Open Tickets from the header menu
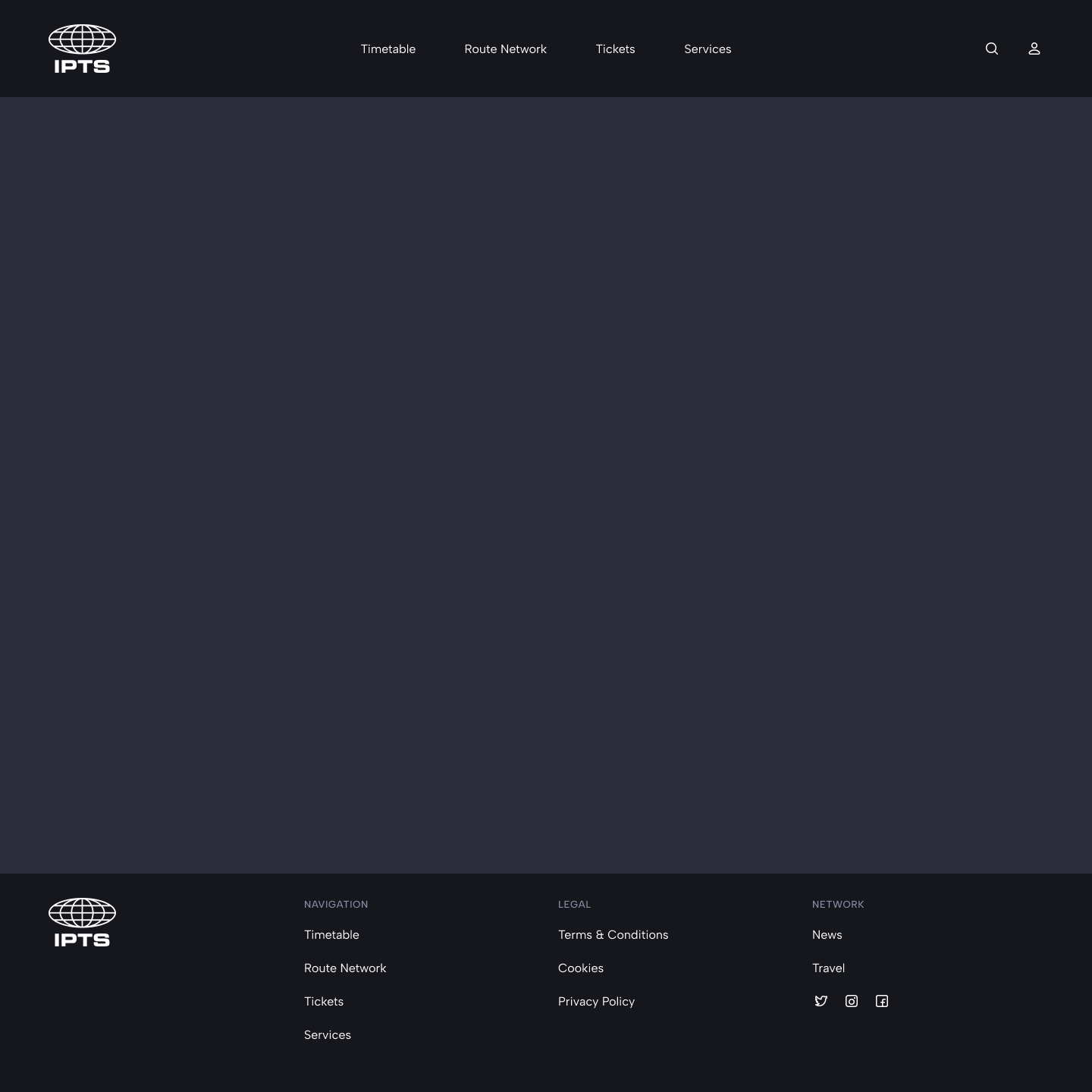1092x1092 pixels. pyautogui.click(x=615, y=49)
